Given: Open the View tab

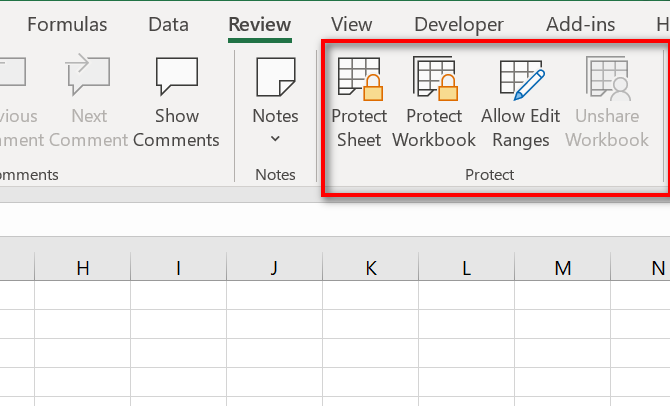Looking at the screenshot, I should 351,24.
